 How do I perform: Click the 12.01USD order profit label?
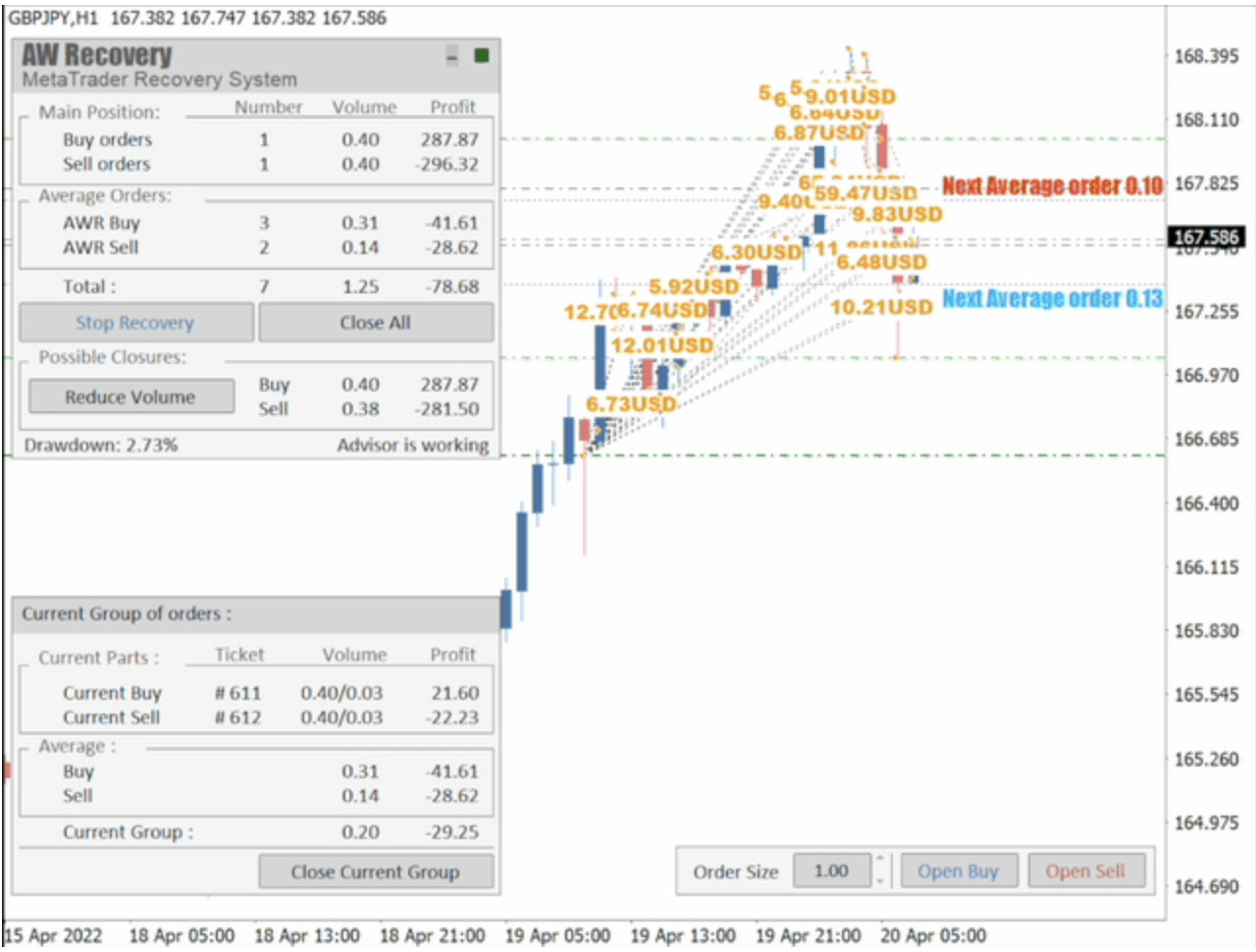tap(662, 345)
